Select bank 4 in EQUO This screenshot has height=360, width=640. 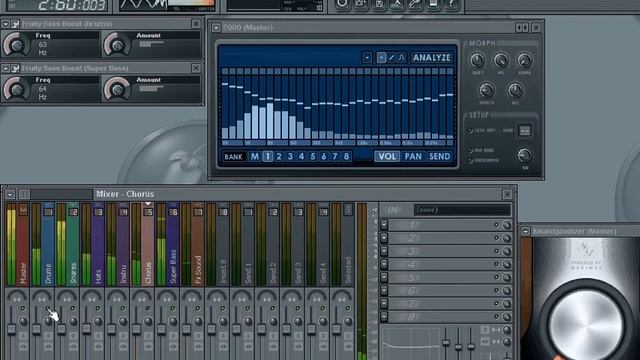click(x=301, y=156)
